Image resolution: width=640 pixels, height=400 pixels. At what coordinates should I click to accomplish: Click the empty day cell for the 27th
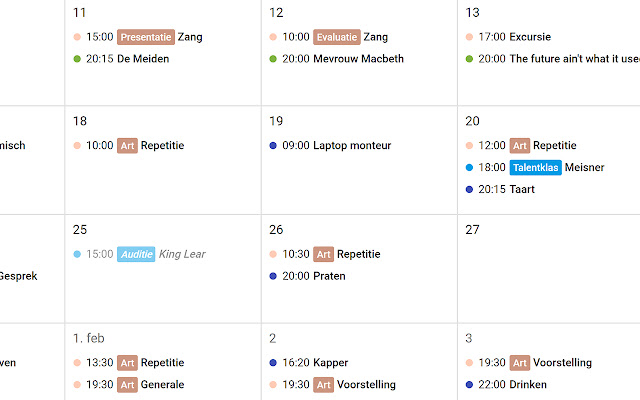tap(548, 280)
